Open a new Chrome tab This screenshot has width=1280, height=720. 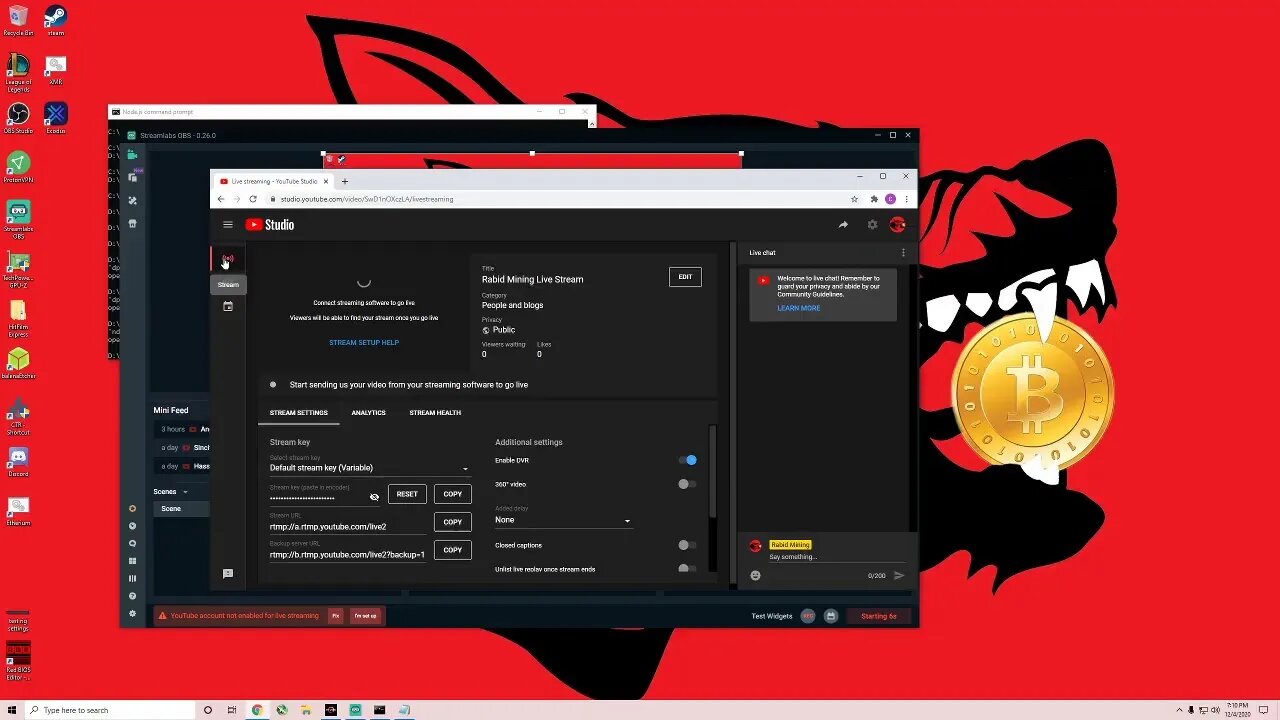point(345,181)
